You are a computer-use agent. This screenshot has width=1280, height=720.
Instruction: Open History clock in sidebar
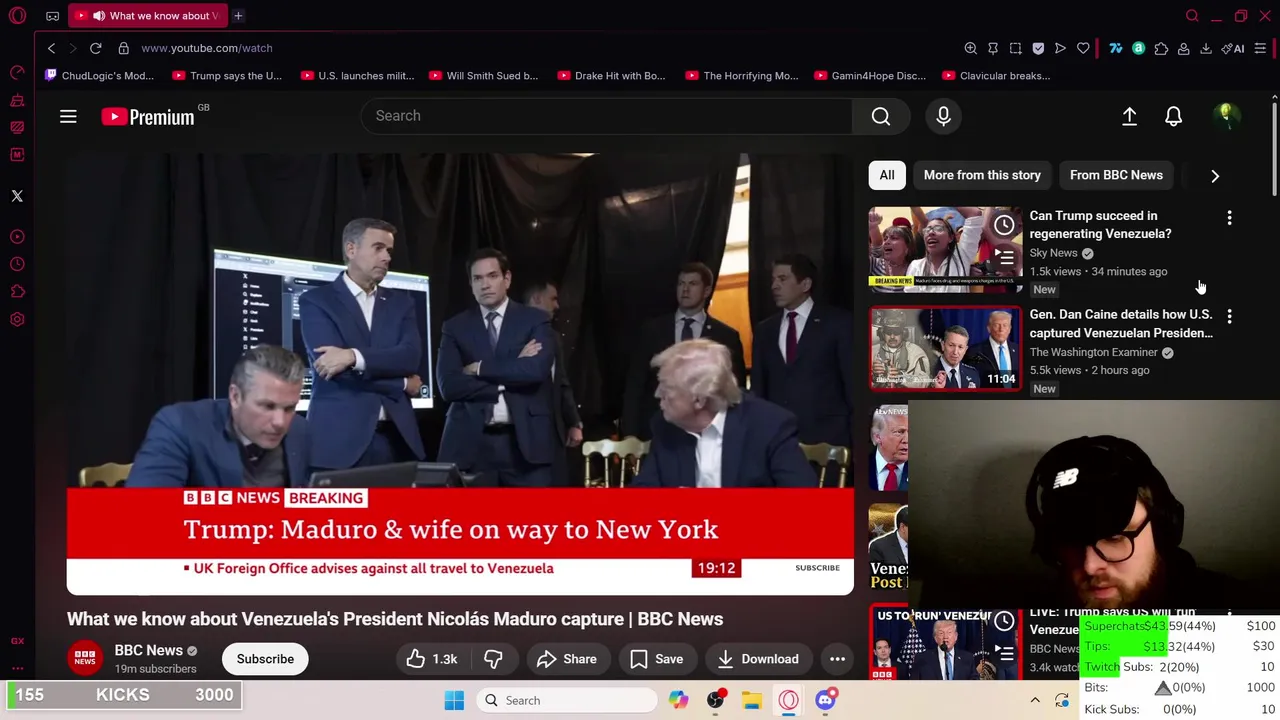17,264
